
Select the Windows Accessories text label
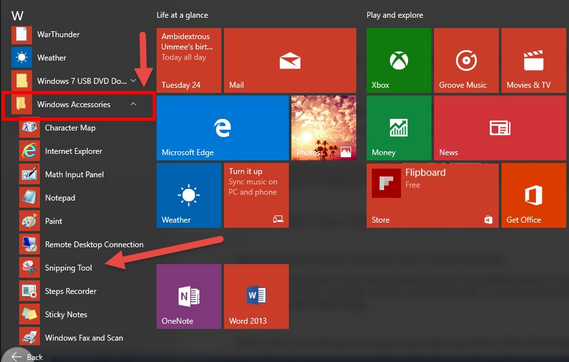(74, 104)
